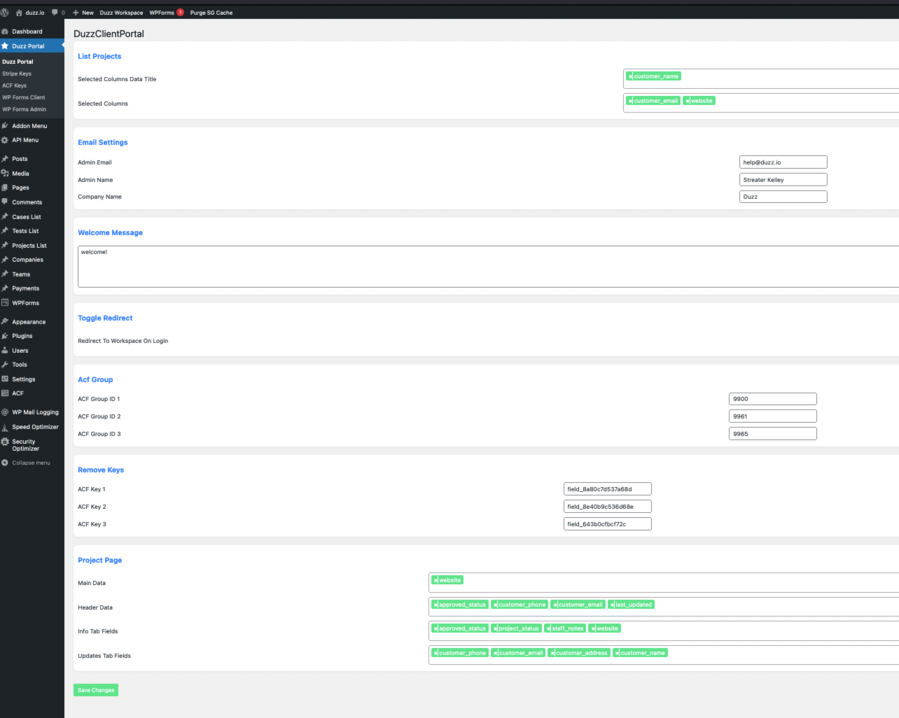Click the Company Name field
Screen dimensions: 899x718
[x=783, y=197]
